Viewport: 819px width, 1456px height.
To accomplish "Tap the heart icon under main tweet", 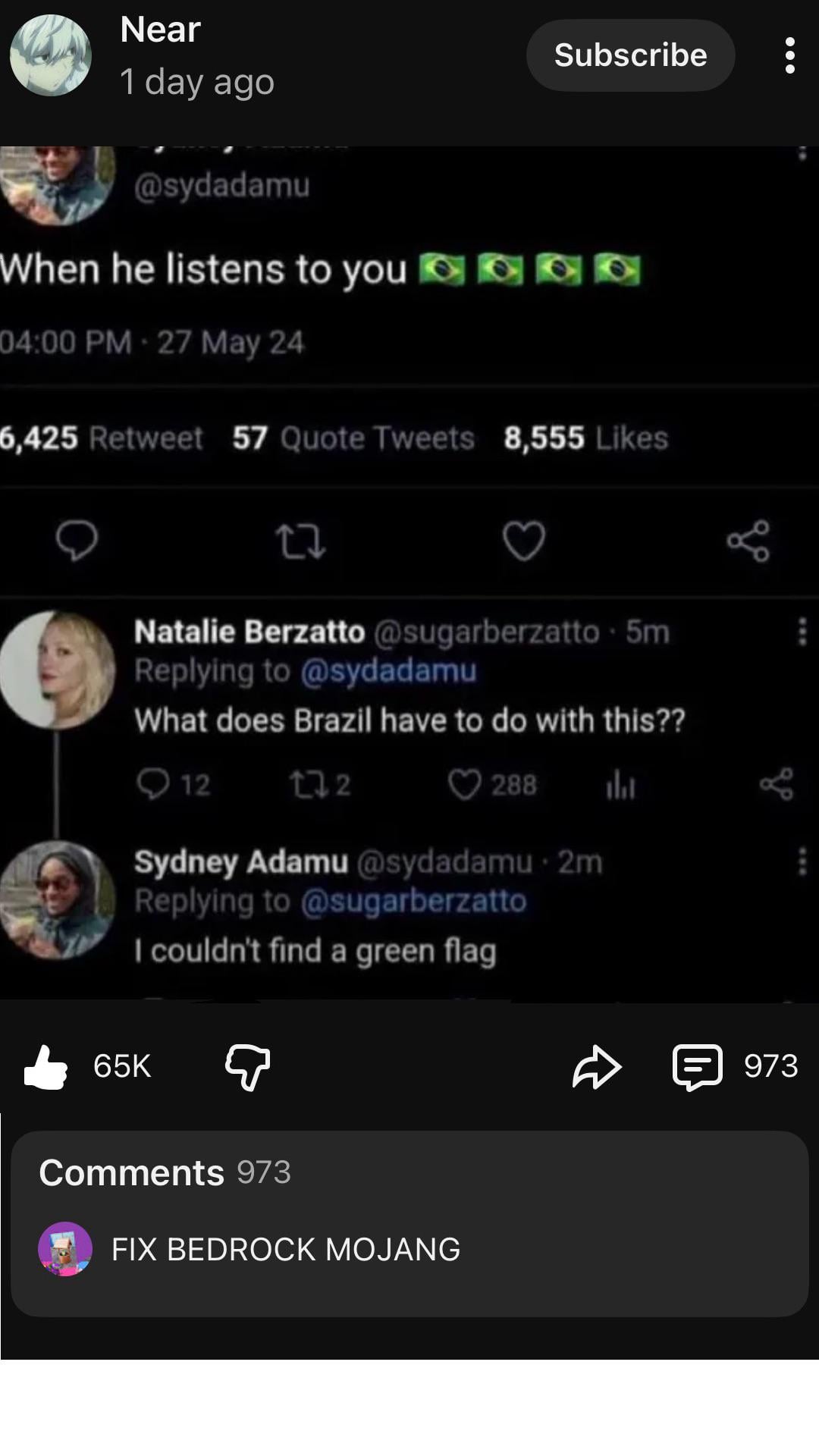I will pyautogui.click(x=524, y=541).
